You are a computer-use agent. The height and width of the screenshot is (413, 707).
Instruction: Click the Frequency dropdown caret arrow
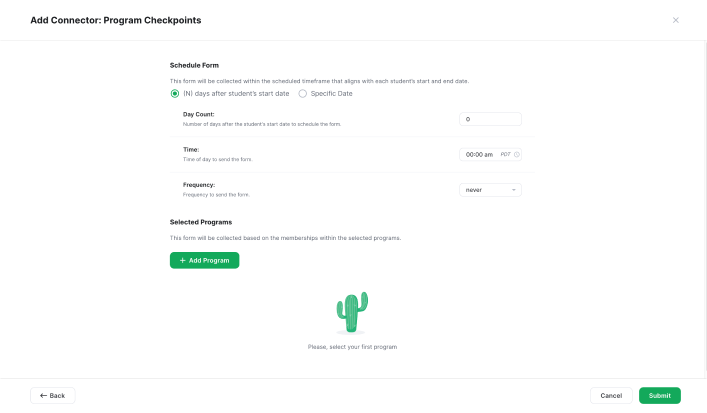(514, 190)
